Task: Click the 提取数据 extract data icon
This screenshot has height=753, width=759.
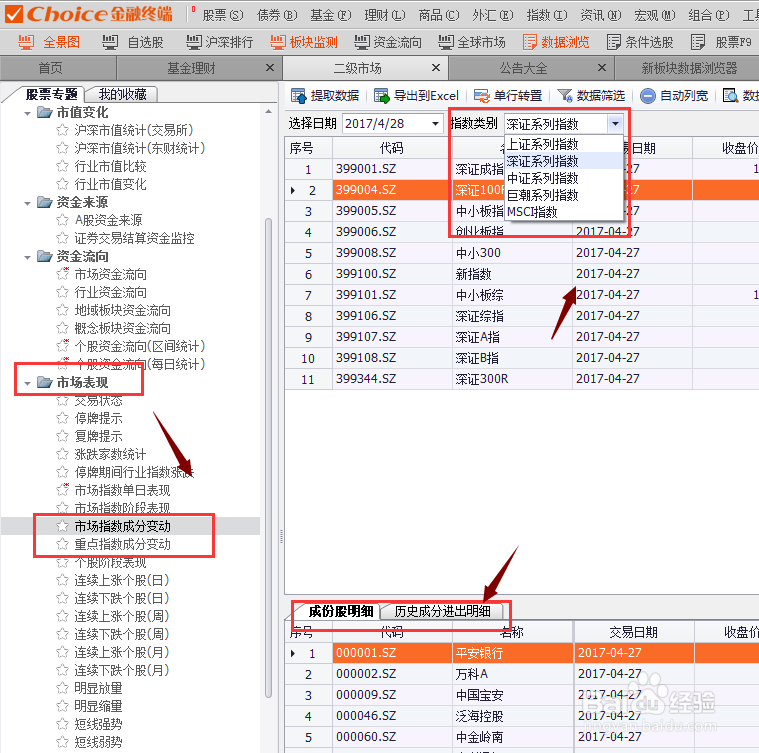Action: tap(299, 96)
